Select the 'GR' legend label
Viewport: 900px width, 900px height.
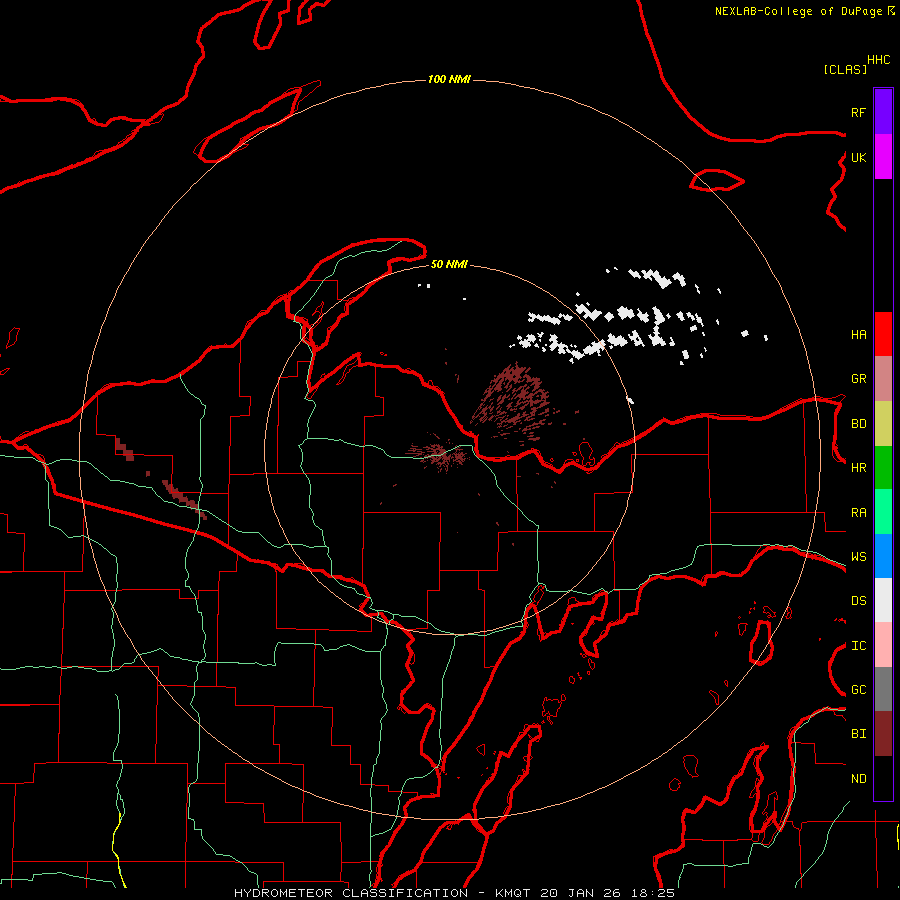pos(858,379)
